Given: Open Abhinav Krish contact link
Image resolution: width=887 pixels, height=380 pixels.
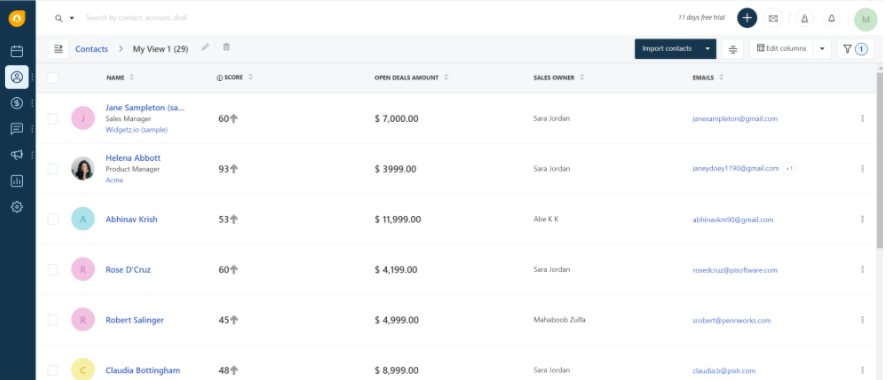Looking at the screenshot, I should coord(131,219).
